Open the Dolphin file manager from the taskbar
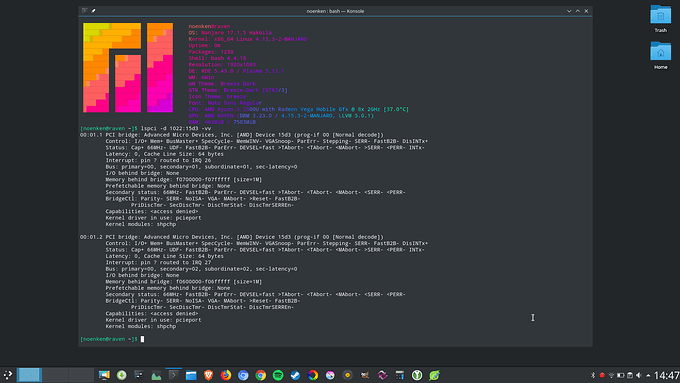The height and width of the screenshot is (383, 680). coord(191,375)
